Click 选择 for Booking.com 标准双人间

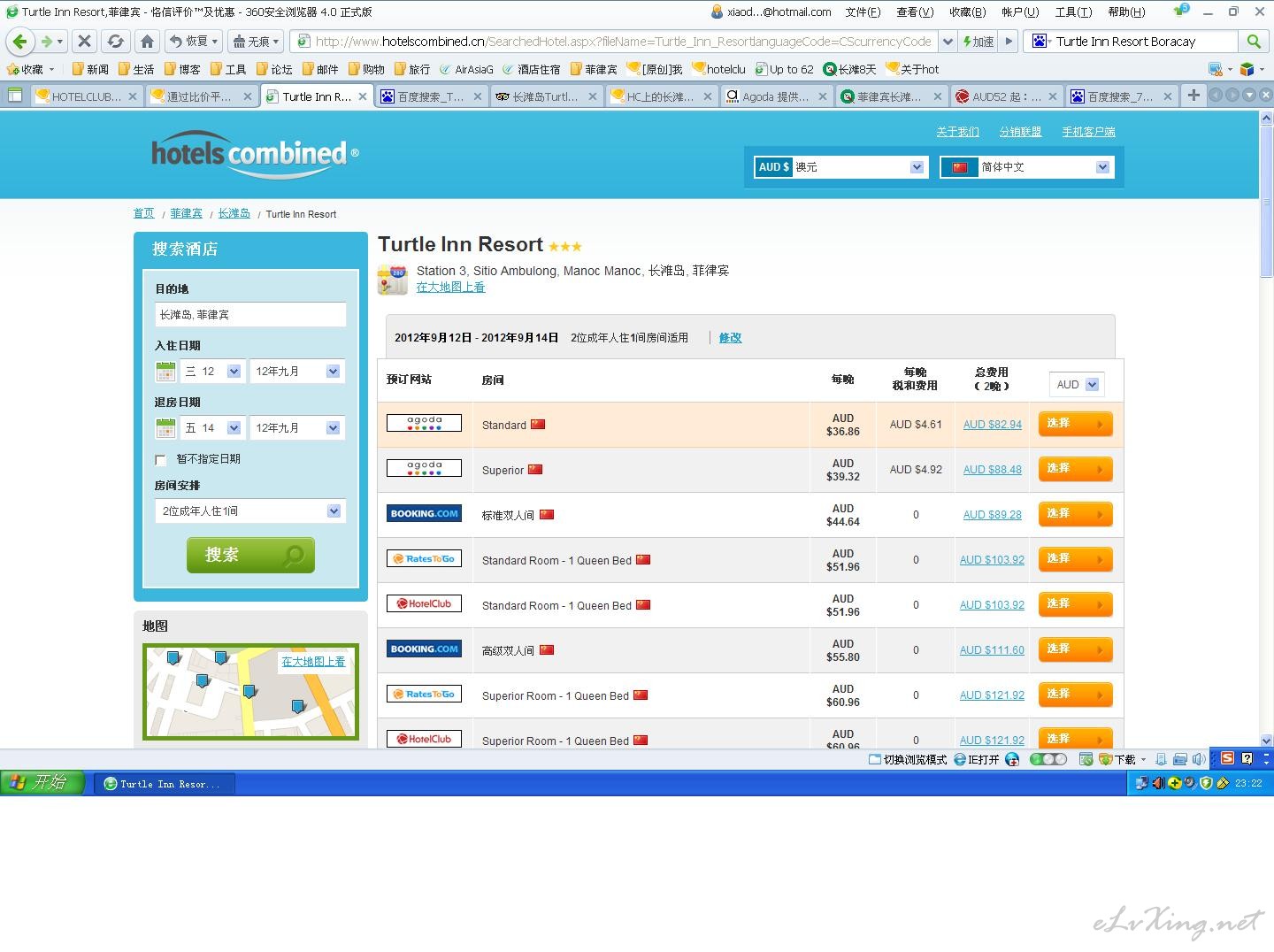[1075, 514]
